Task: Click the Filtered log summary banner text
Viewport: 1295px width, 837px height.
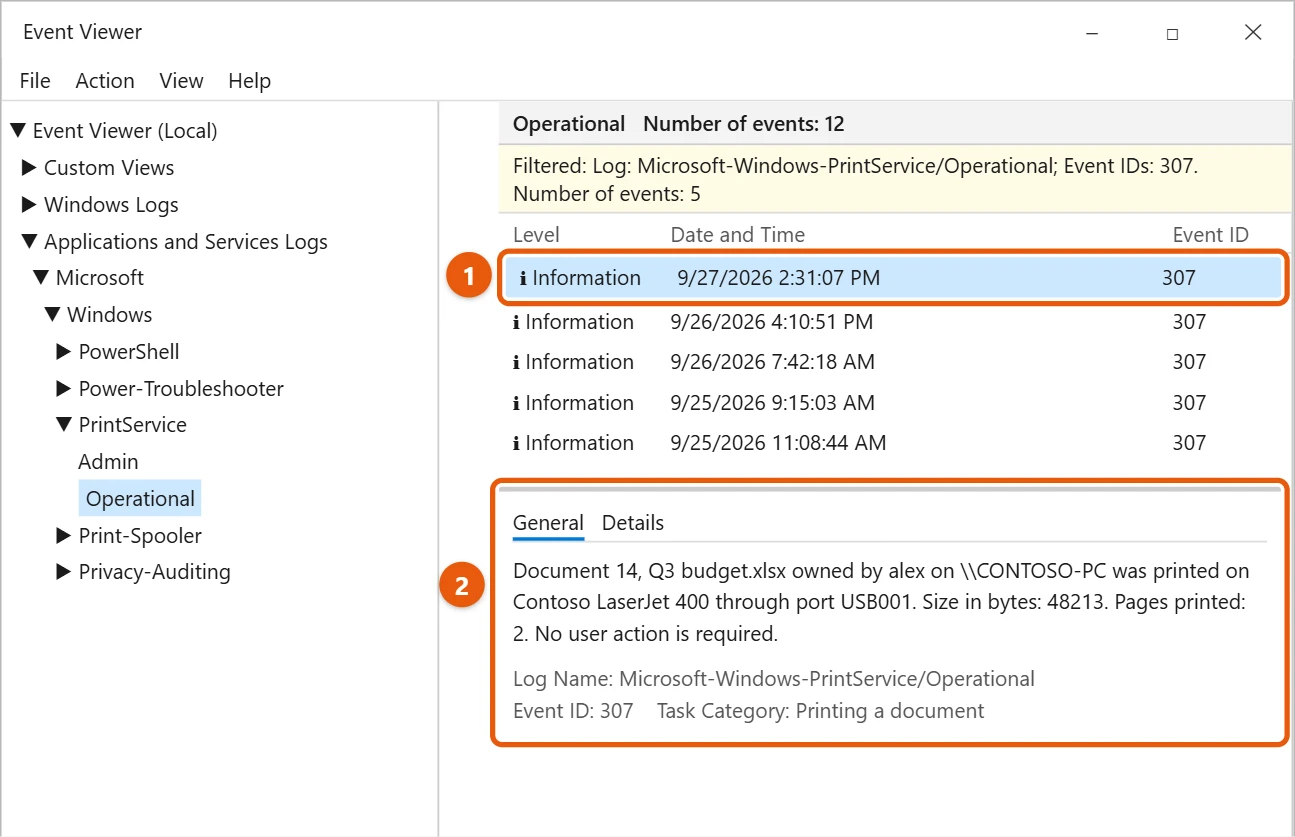Action: click(x=855, y=180)
